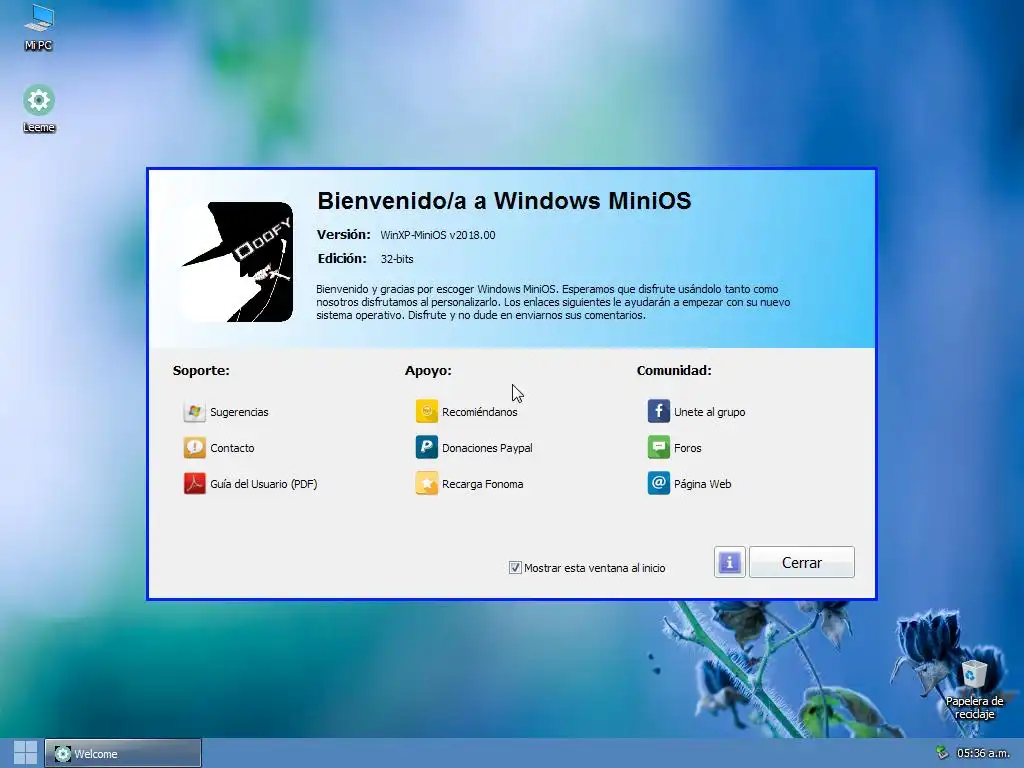Click the Recomiéndanos smiley icon
This screenshot has width=1024, height=768.
point(426,412)
